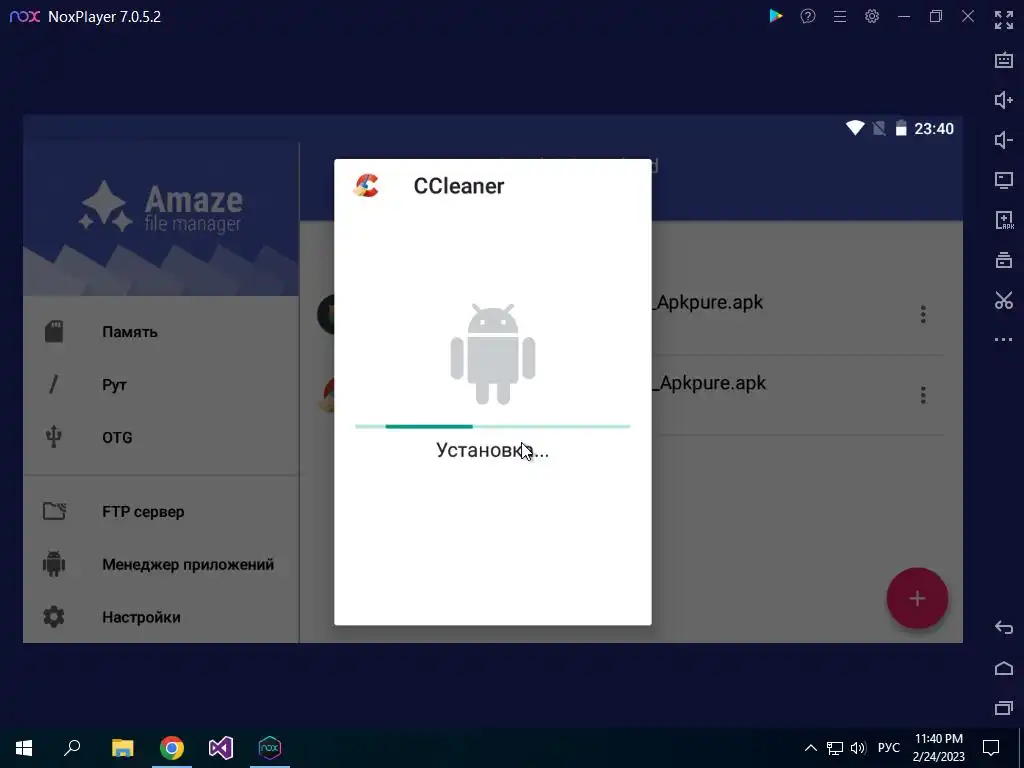Click the installation progress bar
Viewport: 1024px width, 768px height.
click(x=492, y=426)
